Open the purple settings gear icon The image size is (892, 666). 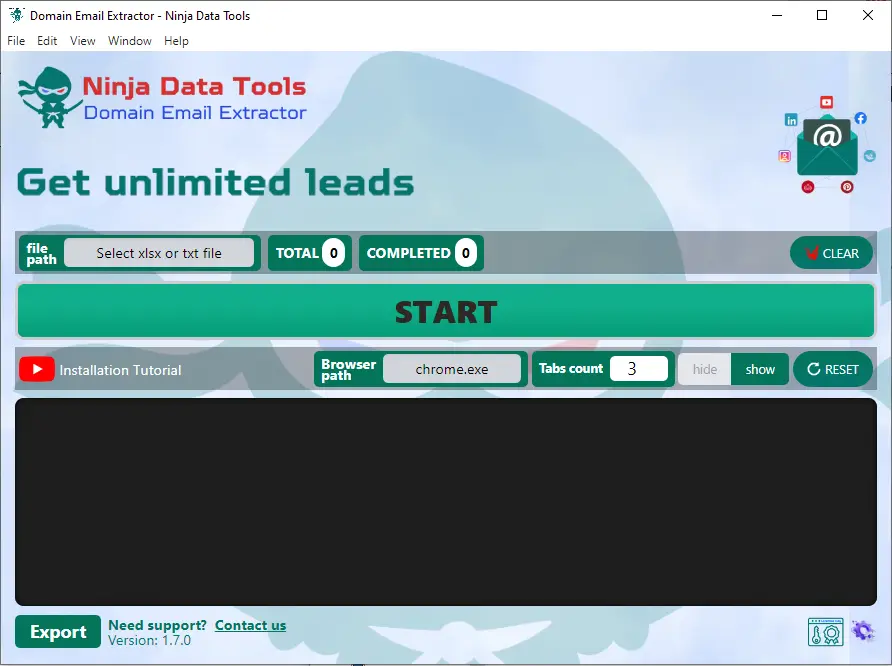862,631
